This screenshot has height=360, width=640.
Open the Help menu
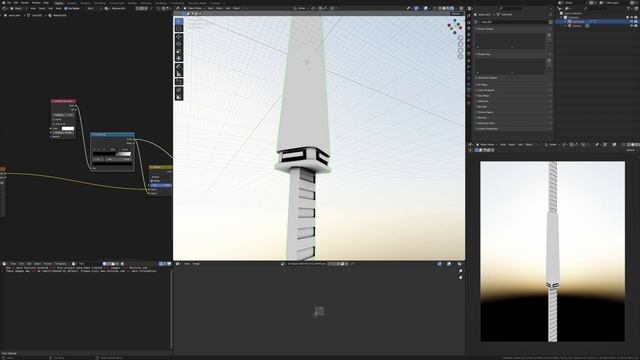click(x=46, y=3)
